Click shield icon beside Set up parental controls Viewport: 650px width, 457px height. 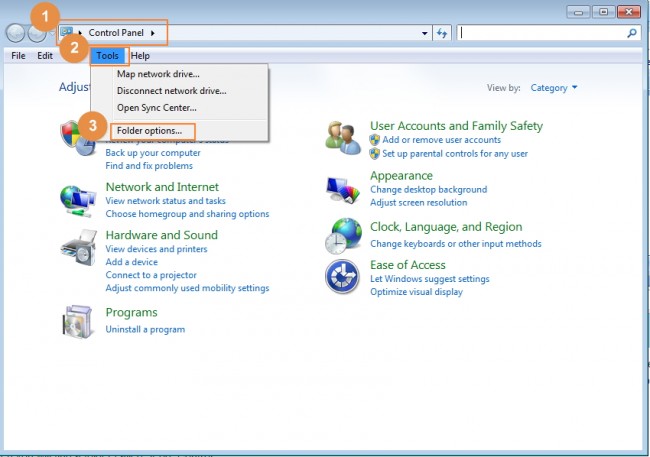375,154
